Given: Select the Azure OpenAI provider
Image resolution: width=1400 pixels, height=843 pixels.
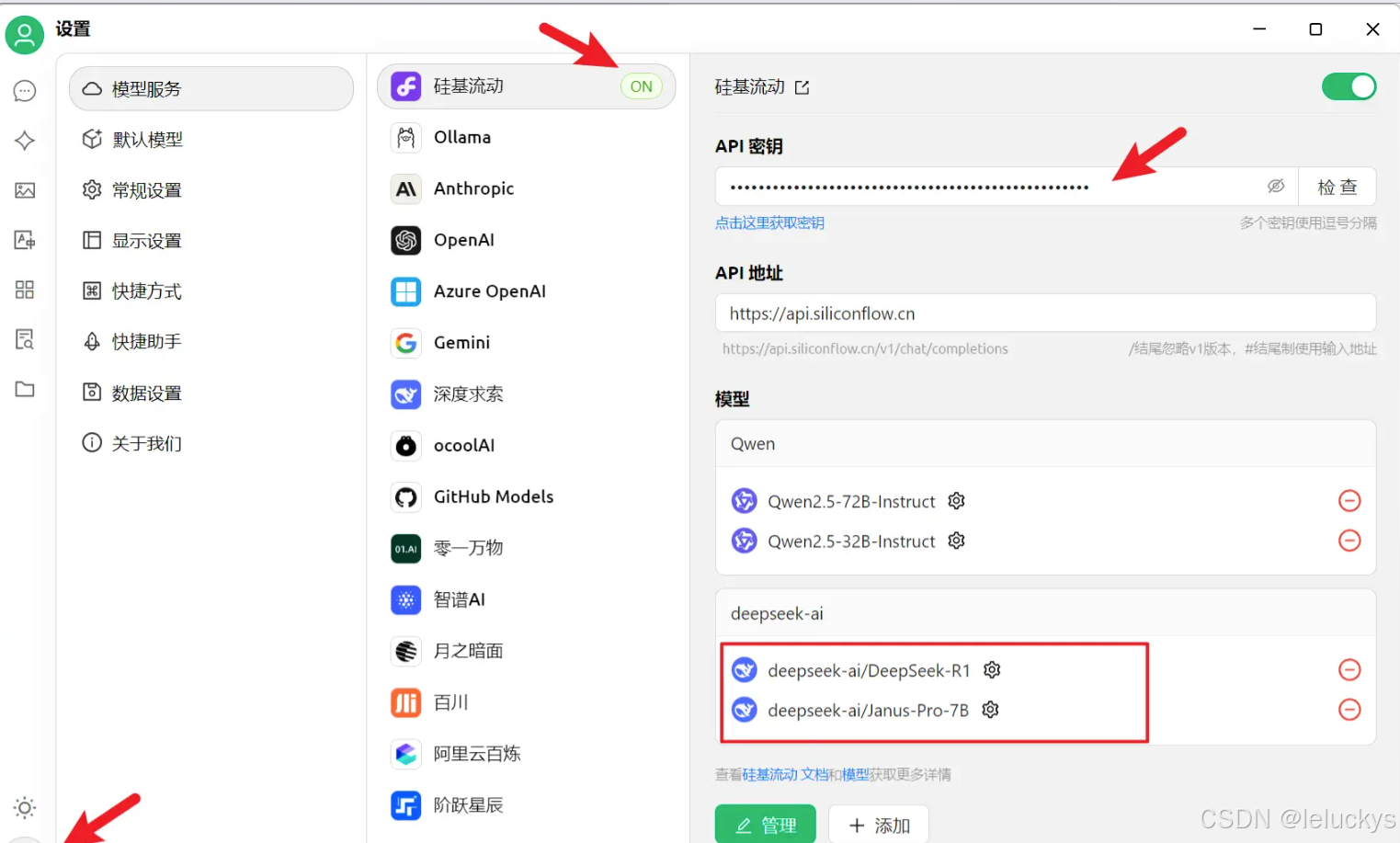Looking at the screenshot, I should coord(526,291).
